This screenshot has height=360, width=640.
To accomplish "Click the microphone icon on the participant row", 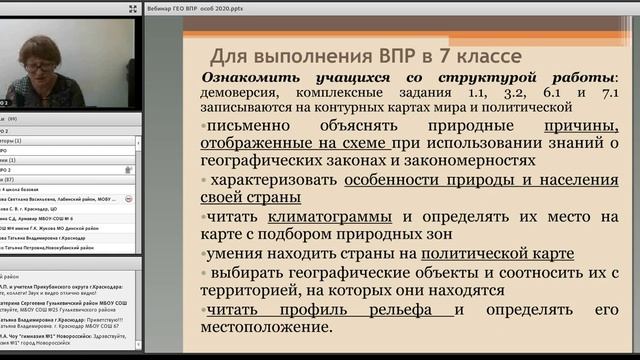I will pyautogui.click(x=128, y=170).
